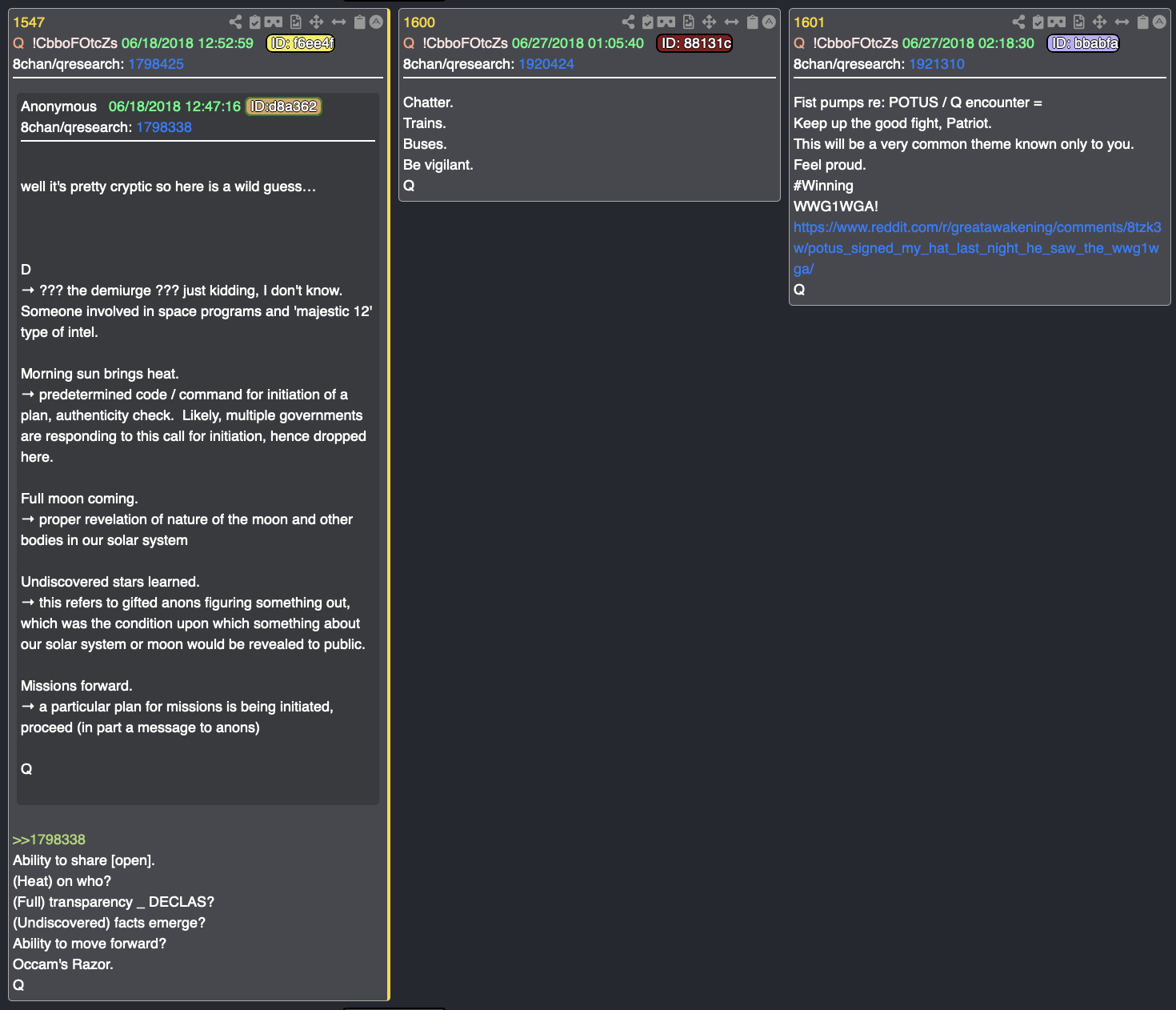Open post number 1601 link

click(809, 22)
